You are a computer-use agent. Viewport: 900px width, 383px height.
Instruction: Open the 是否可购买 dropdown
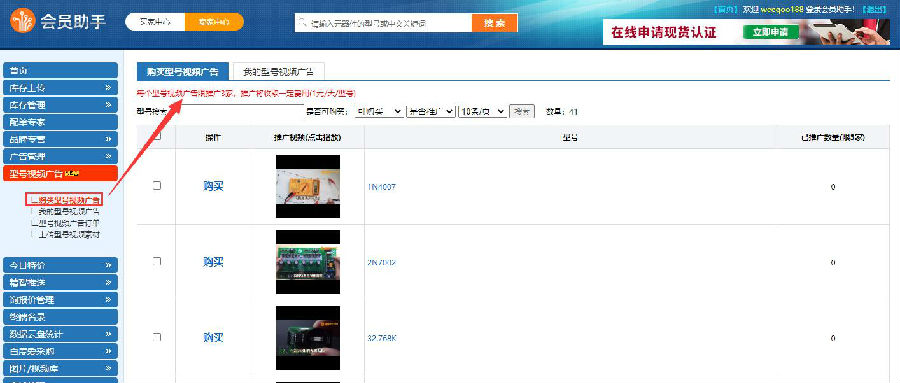click(379, 111)
